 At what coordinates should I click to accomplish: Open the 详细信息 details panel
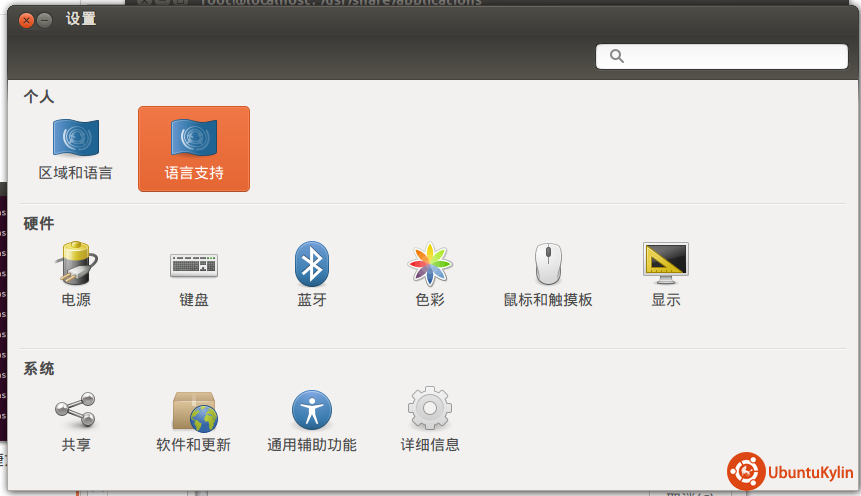click(x=430, y=420)
